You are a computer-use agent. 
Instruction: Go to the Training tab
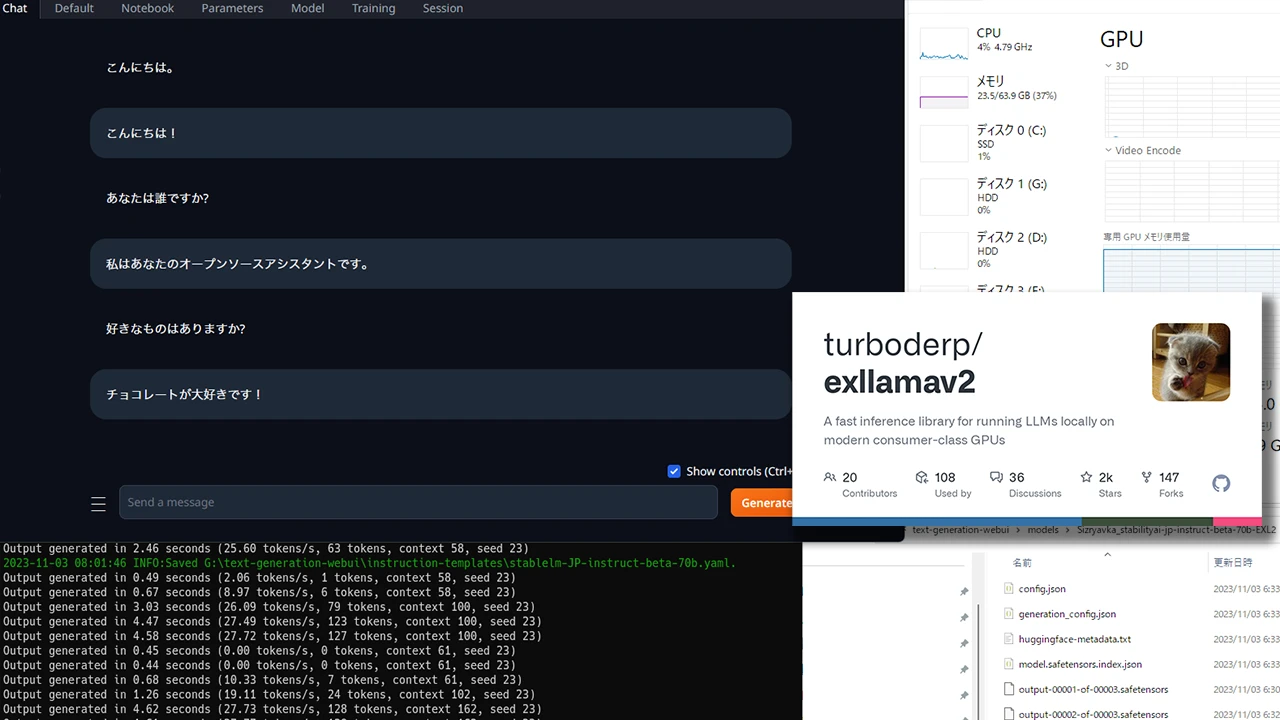pyautogui.click(x=372, y=8)
